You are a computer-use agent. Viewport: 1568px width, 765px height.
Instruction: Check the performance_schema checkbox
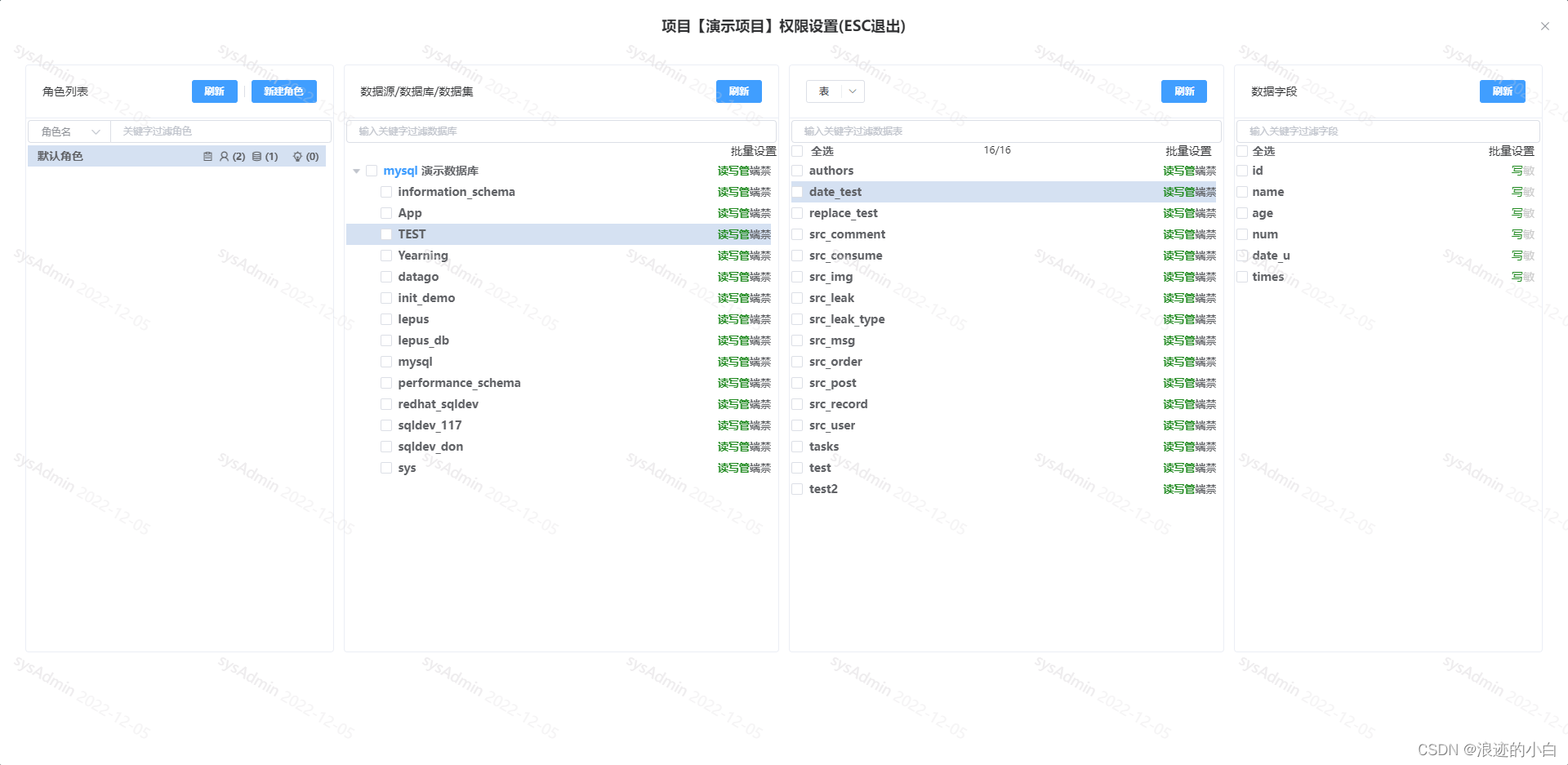(x=386, y=383)
